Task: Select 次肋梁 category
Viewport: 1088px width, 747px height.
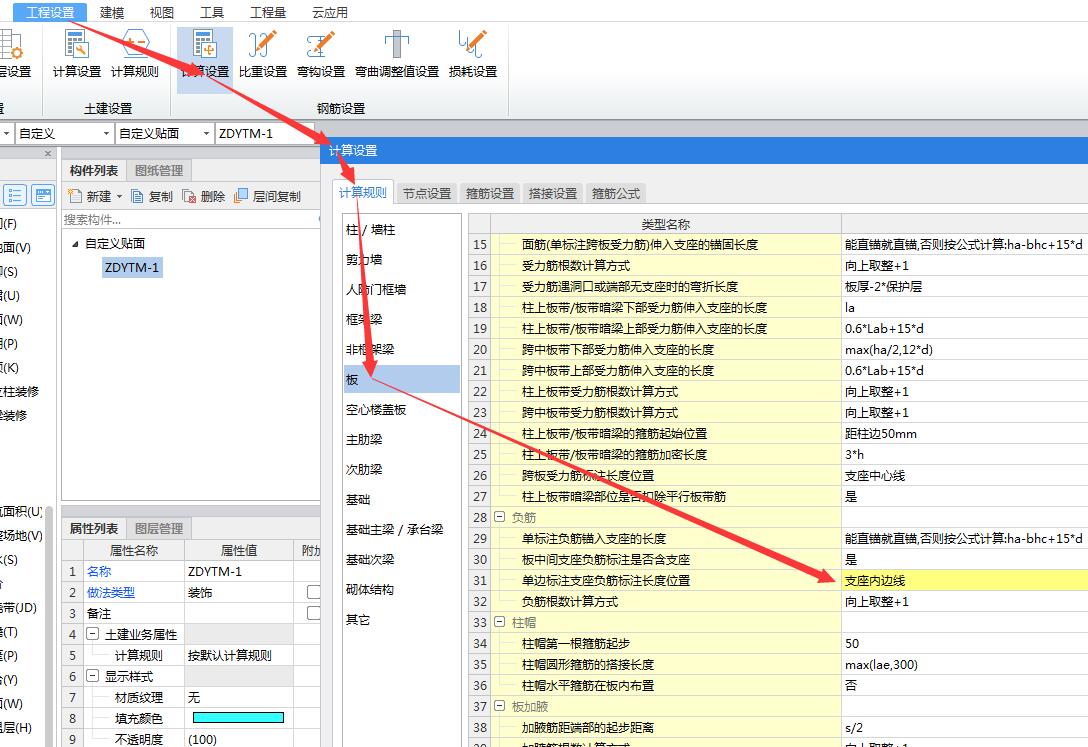Action: [x=364, y=470]
